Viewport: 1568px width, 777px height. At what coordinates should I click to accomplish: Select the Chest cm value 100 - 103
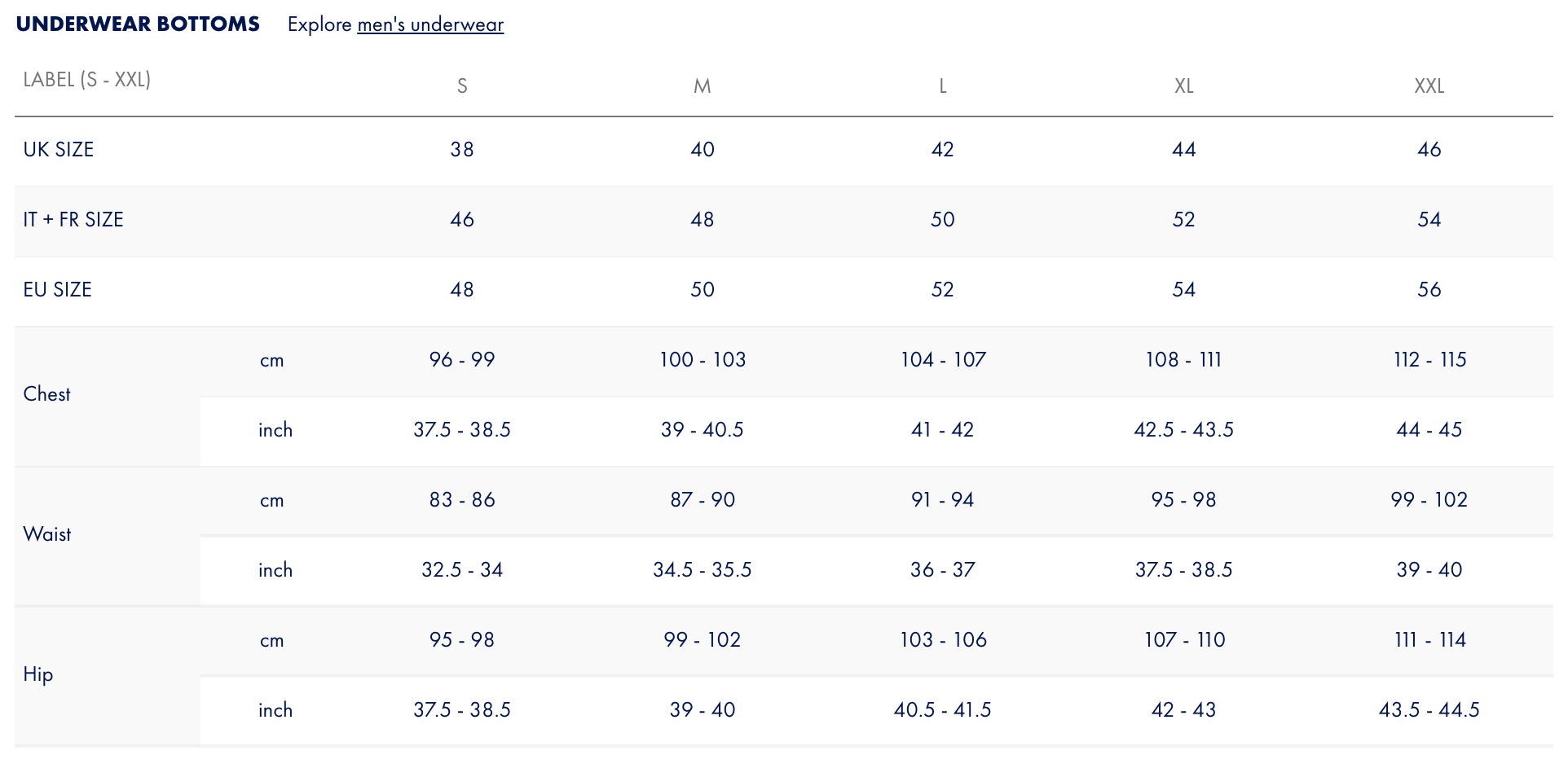(x=703, y=360)
